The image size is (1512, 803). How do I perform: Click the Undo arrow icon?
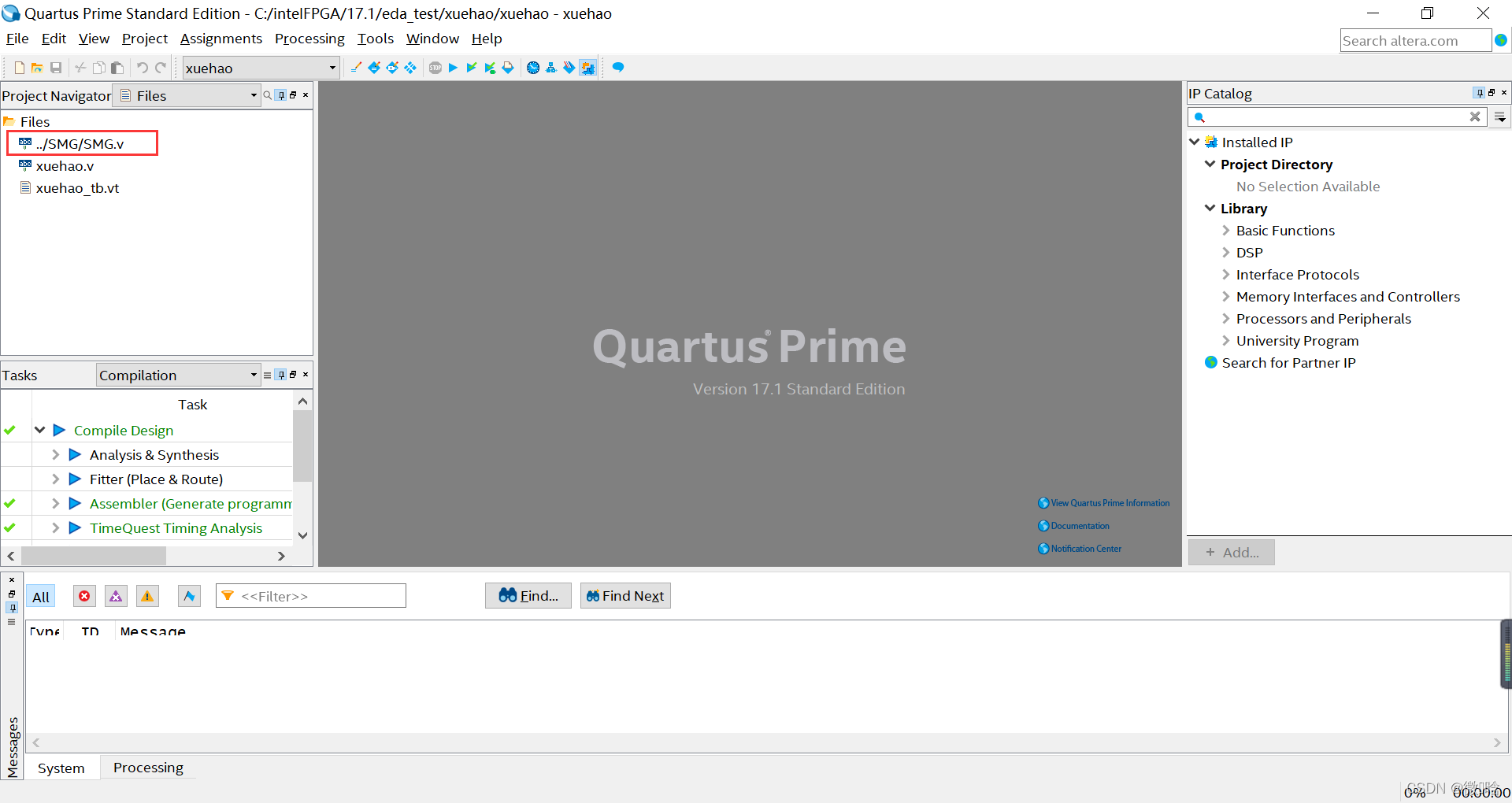click(x=143, y=68)
